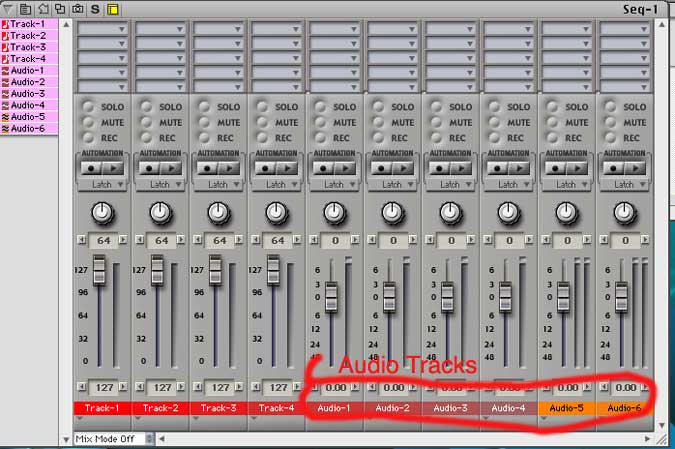Image resolution: width=675 pixels, height=449 pixels.
Task: Click the overlapping windows icon in toolbar
Action: tap(60, 8)
